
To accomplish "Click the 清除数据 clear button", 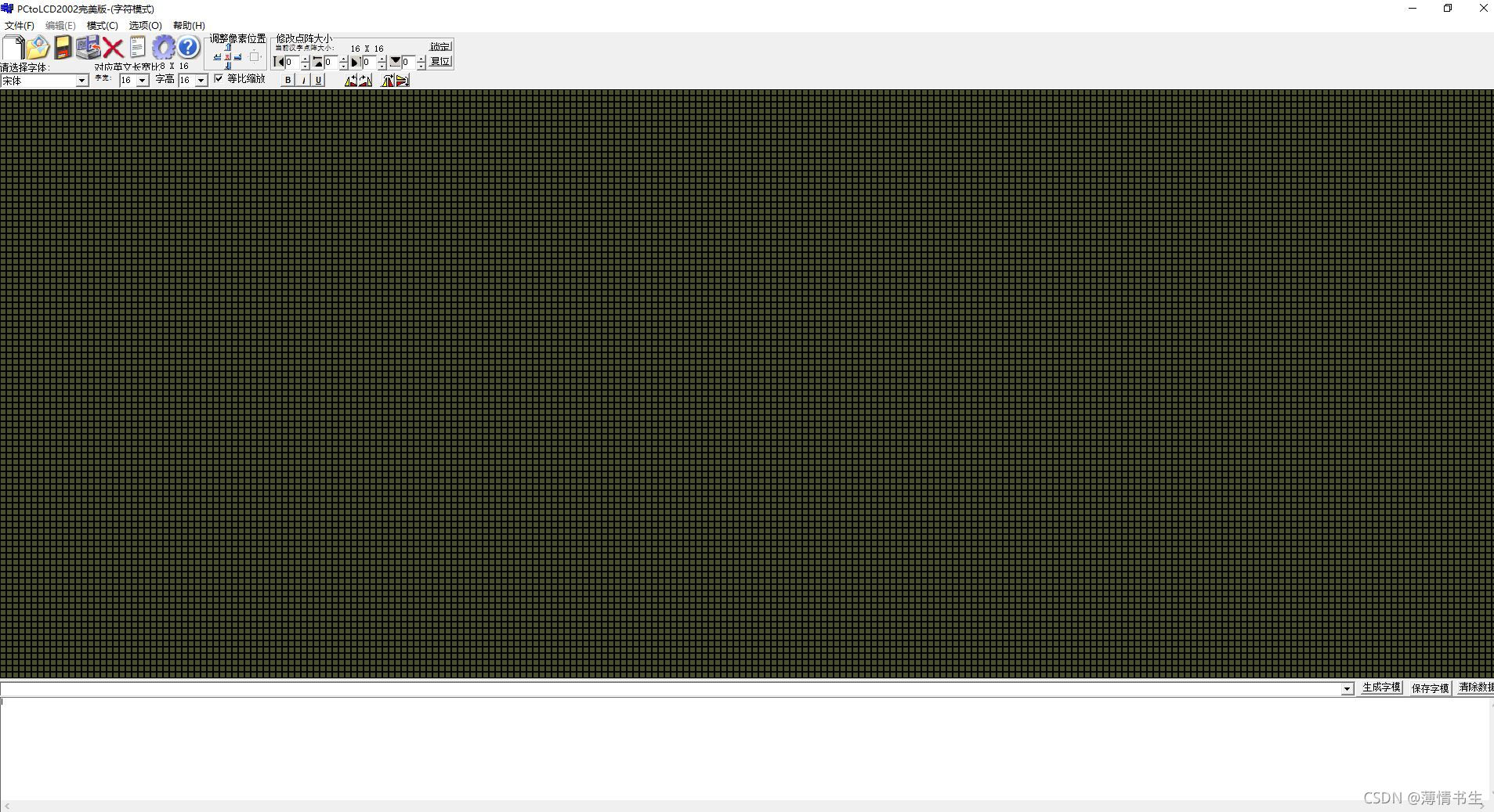I will coord(1475,687).
